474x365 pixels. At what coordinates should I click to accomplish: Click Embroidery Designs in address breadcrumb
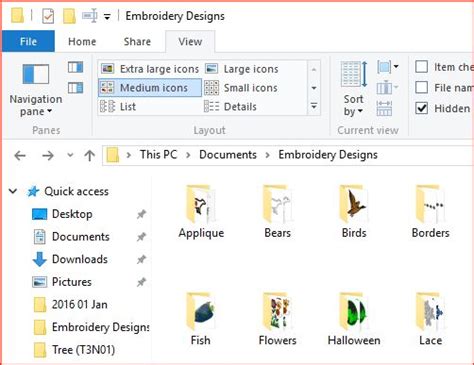(328, 155)
